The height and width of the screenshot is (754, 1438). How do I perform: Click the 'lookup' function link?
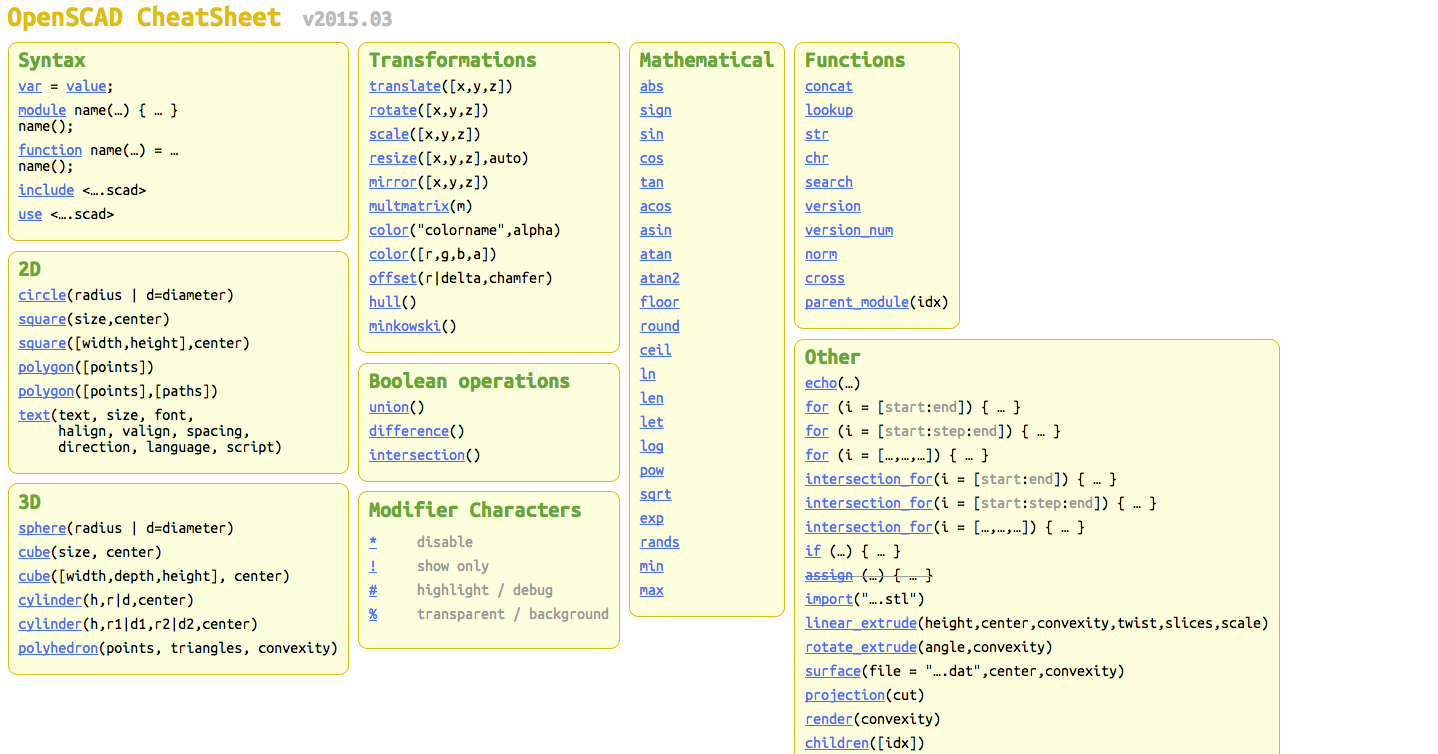[829, 110]
